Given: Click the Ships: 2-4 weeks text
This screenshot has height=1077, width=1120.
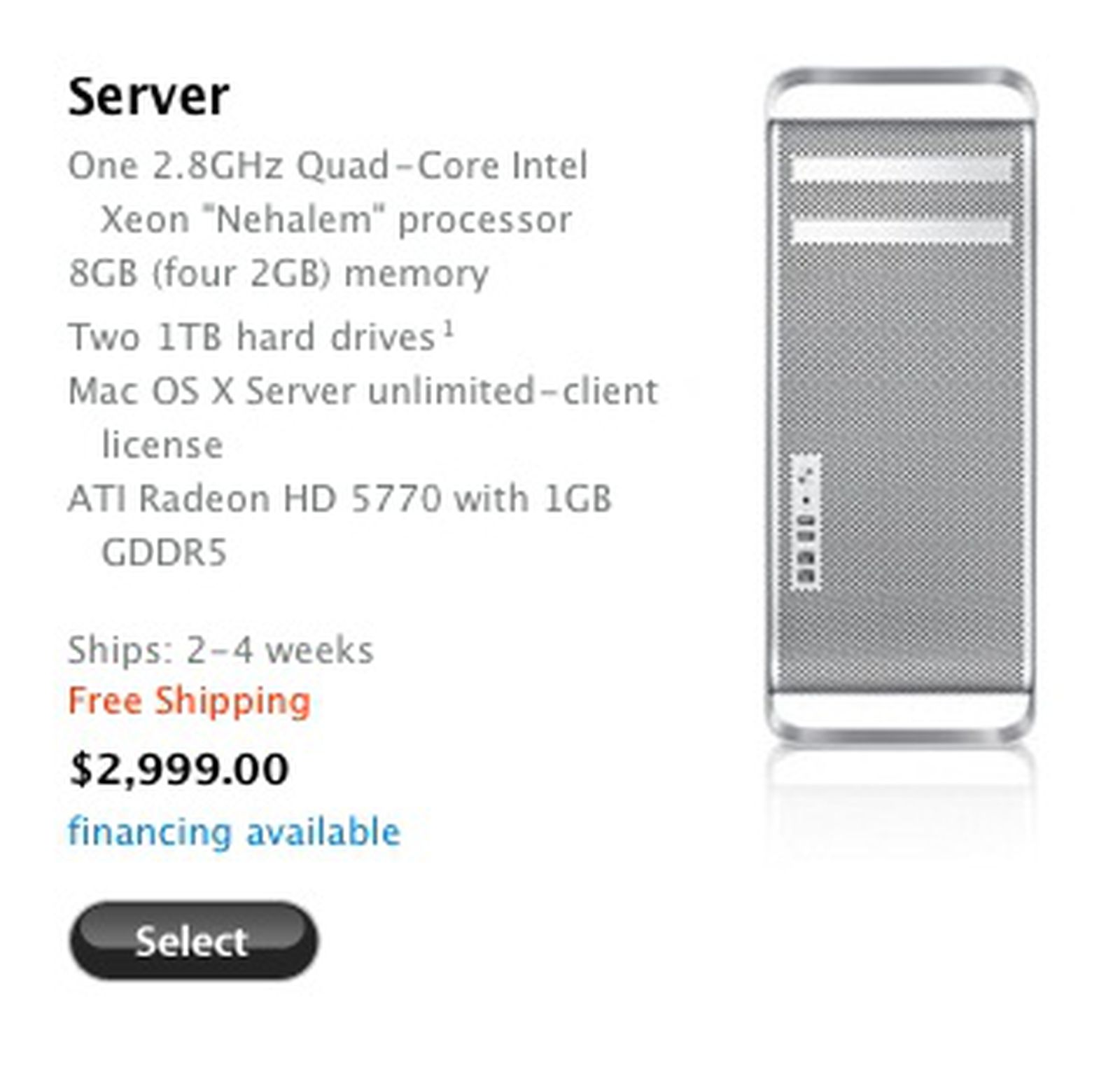Looking at the screenshot, I should (x=220, y=651).
